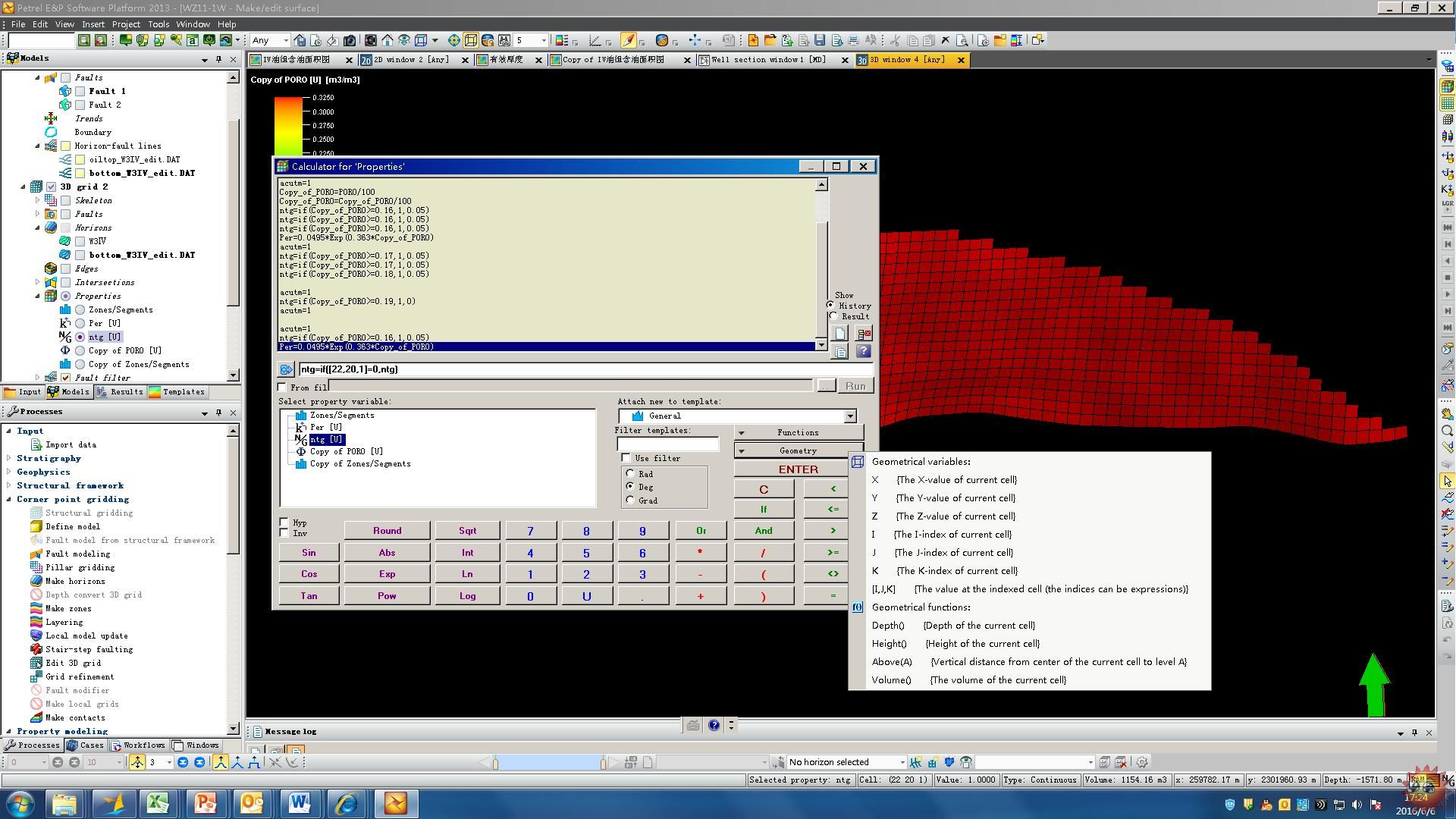Click the rainbow color scale adjust icon
Screen dimensions: 1456x819
1016,40
